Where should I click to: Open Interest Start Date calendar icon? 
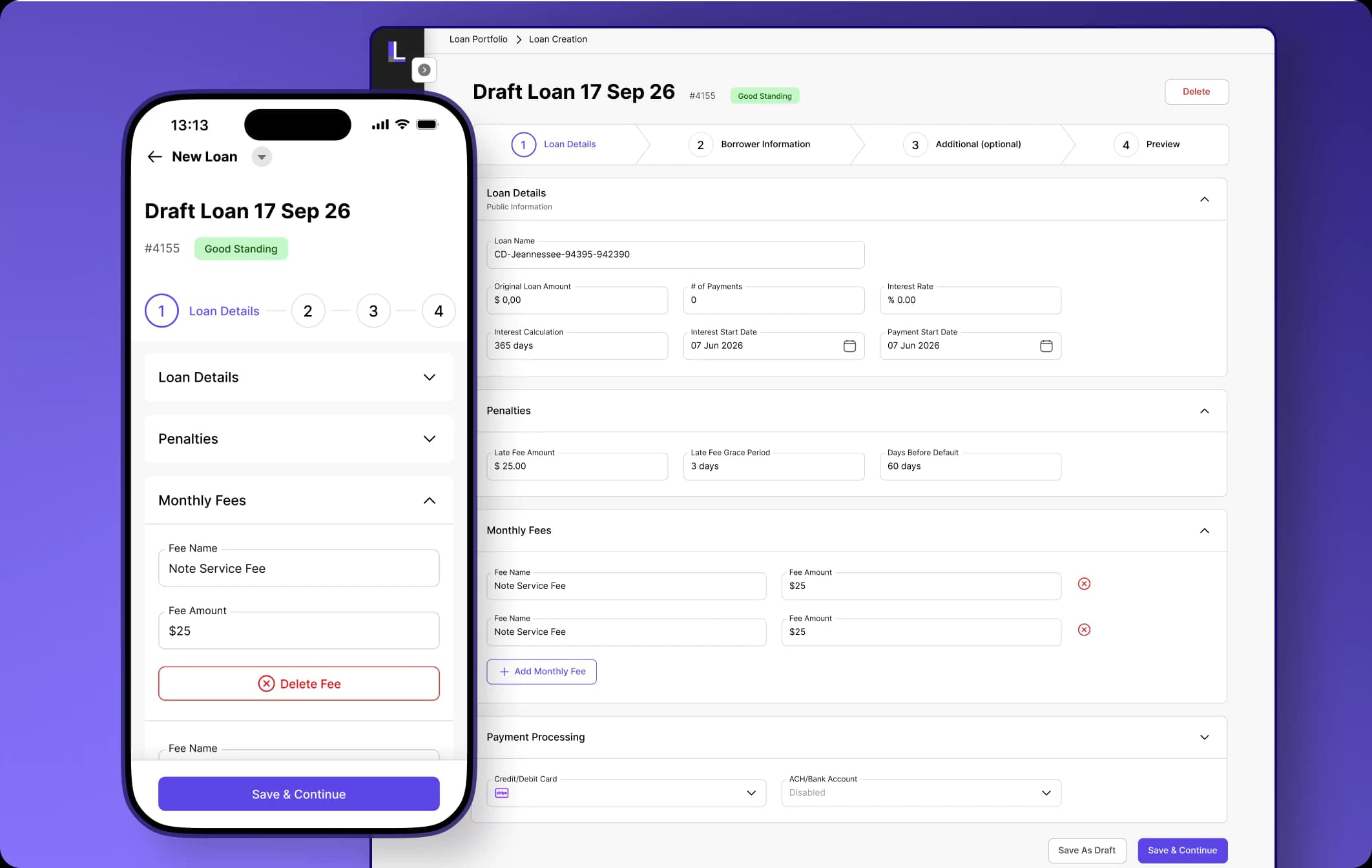pyautogui.click(x=849, y=346)
